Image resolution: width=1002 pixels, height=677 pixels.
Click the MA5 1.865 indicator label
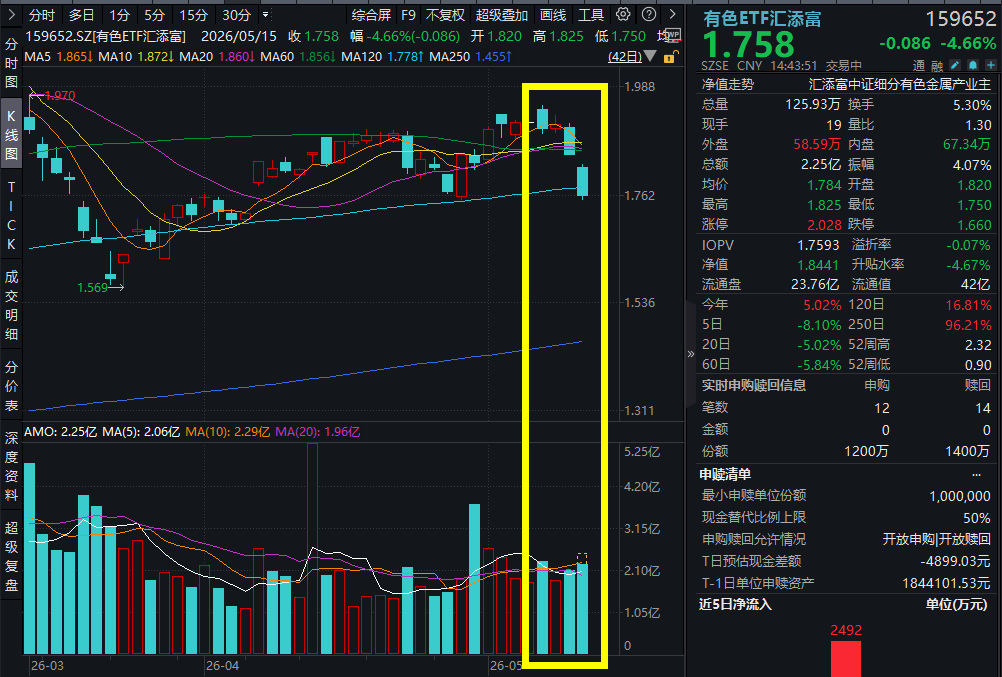tap(59, 57)
